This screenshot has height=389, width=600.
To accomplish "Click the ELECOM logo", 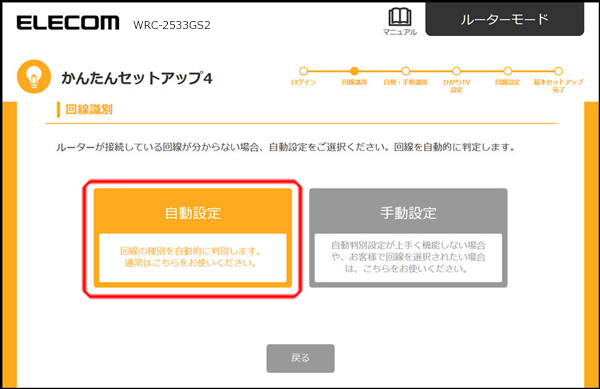I will click(x=68, y=23).
